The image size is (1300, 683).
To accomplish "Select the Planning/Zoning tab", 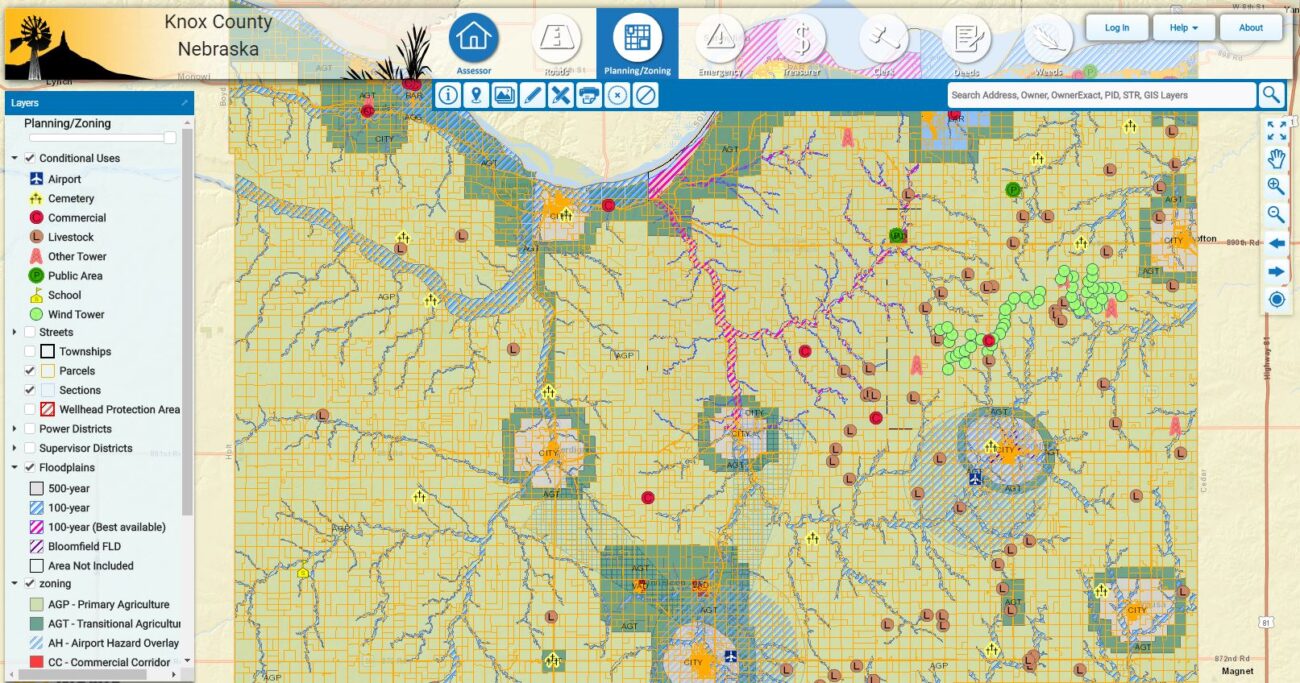I will point(637,44).
